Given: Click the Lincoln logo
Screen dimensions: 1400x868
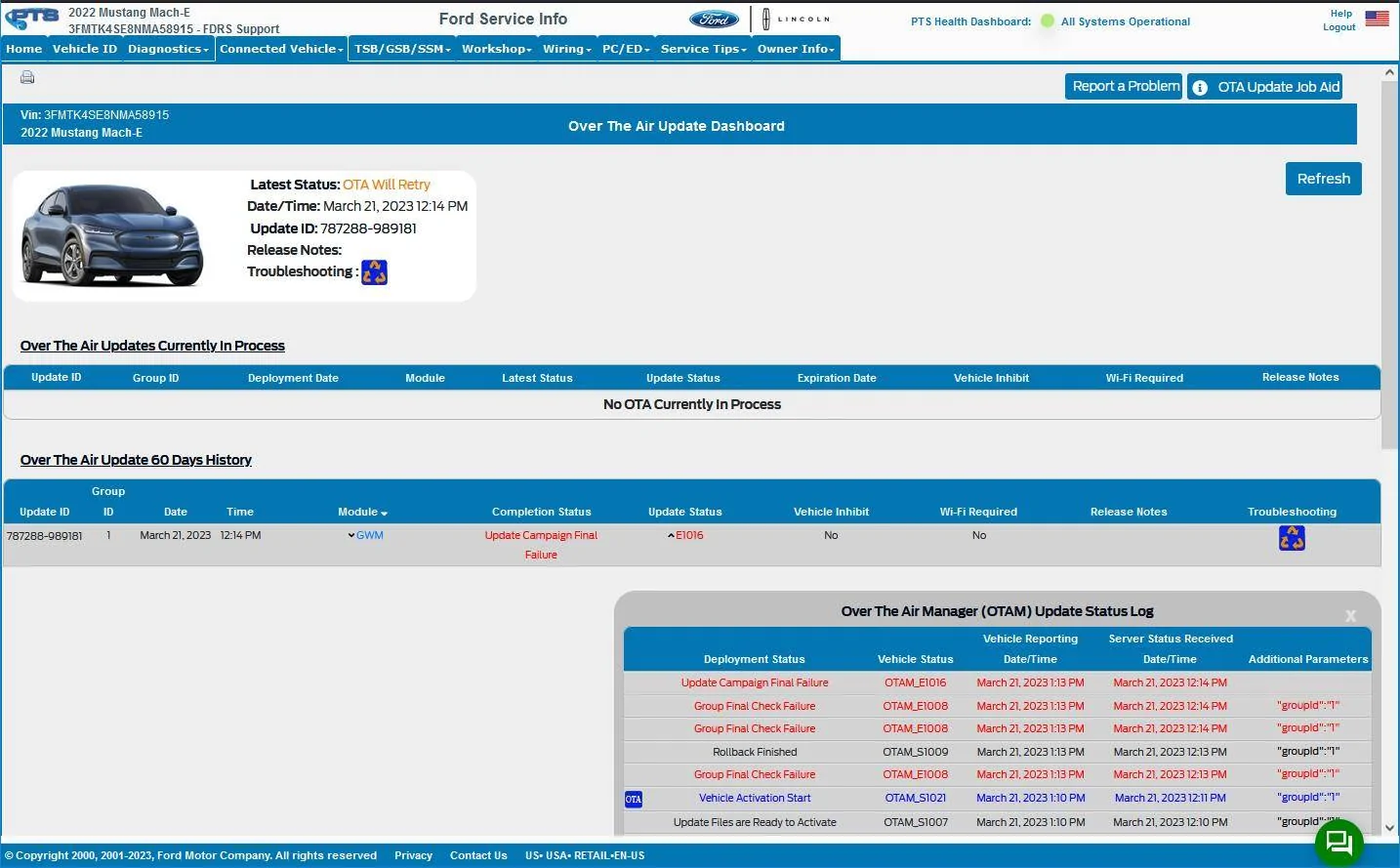Looking at the screenshot, I should (x=796, y=19).
